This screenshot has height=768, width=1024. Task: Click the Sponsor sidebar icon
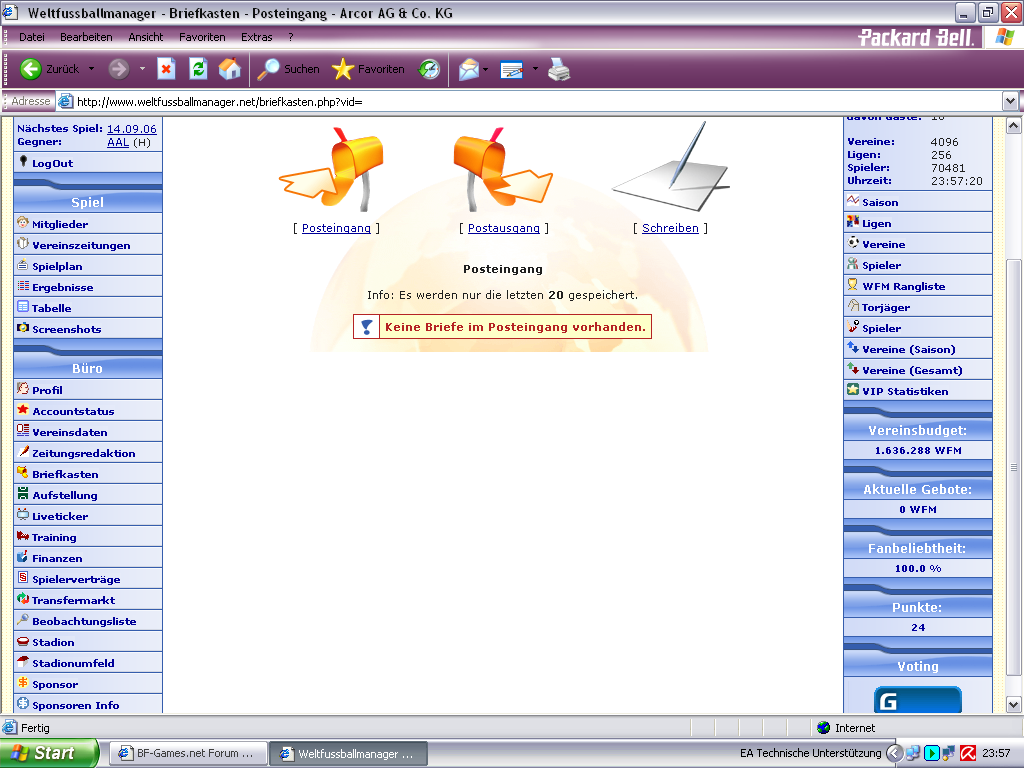click(23, 683)
